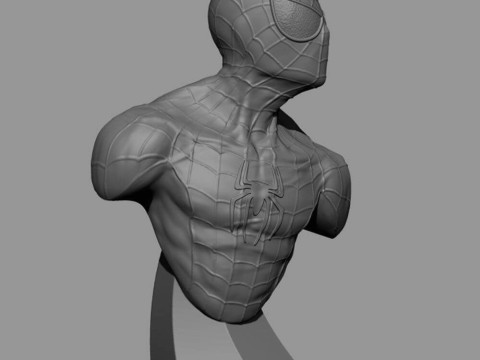
Task: Select the textured eye lens on the mask
Action: (x=297, y=19)
